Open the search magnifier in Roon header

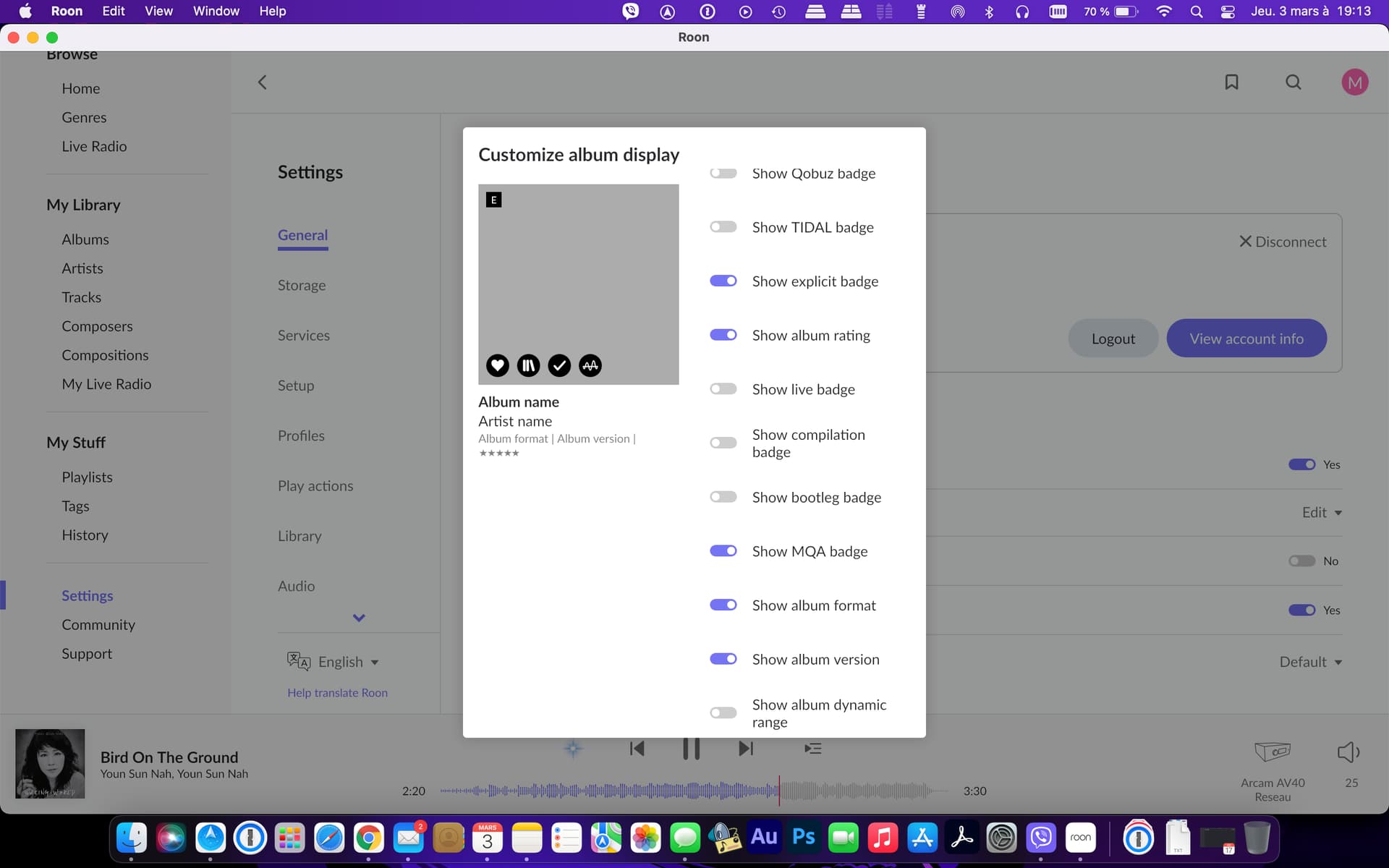[1294, 82]
